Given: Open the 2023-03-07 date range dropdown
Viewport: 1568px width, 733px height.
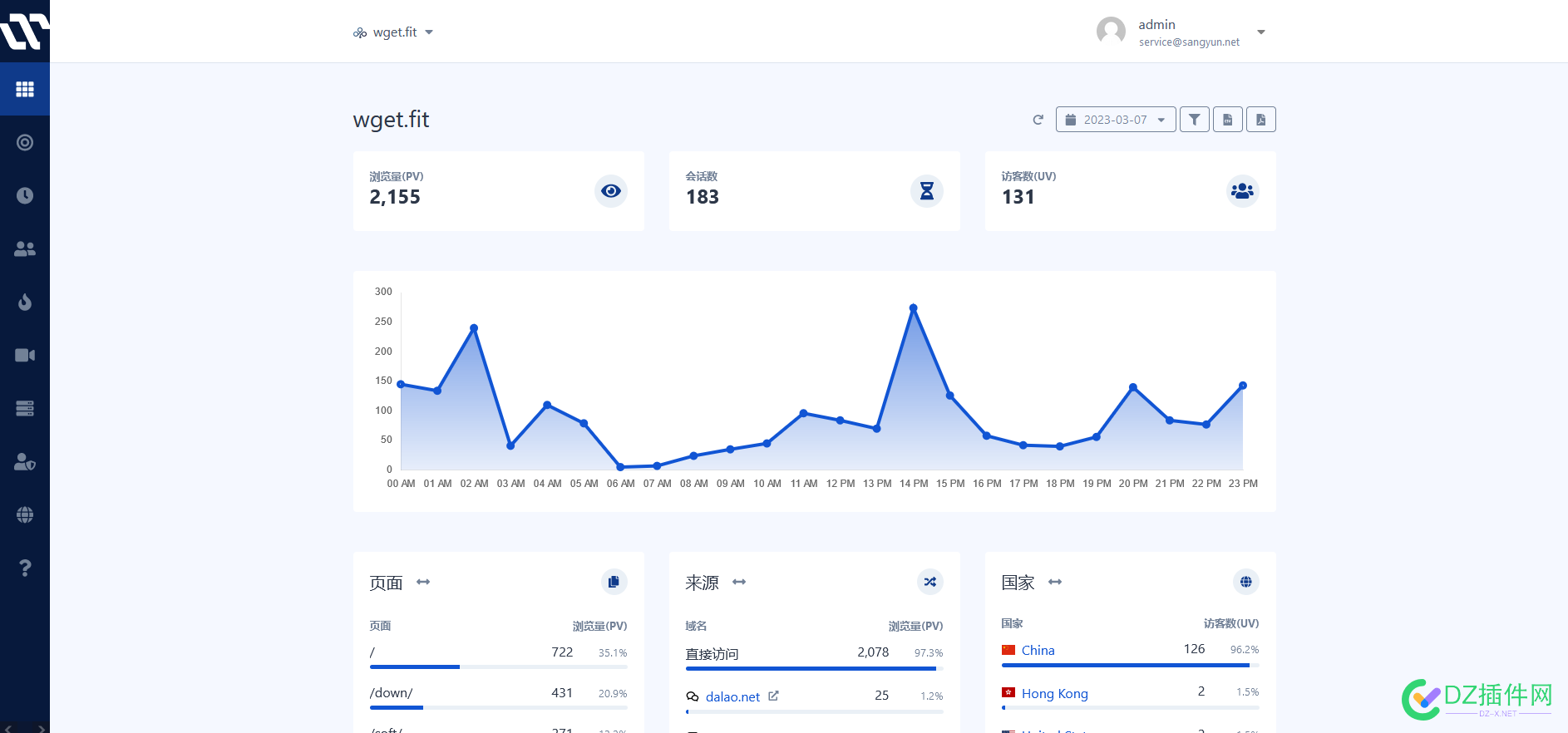Looking at the screenshot, I should pyautogui.click(x=1116, y=120).
